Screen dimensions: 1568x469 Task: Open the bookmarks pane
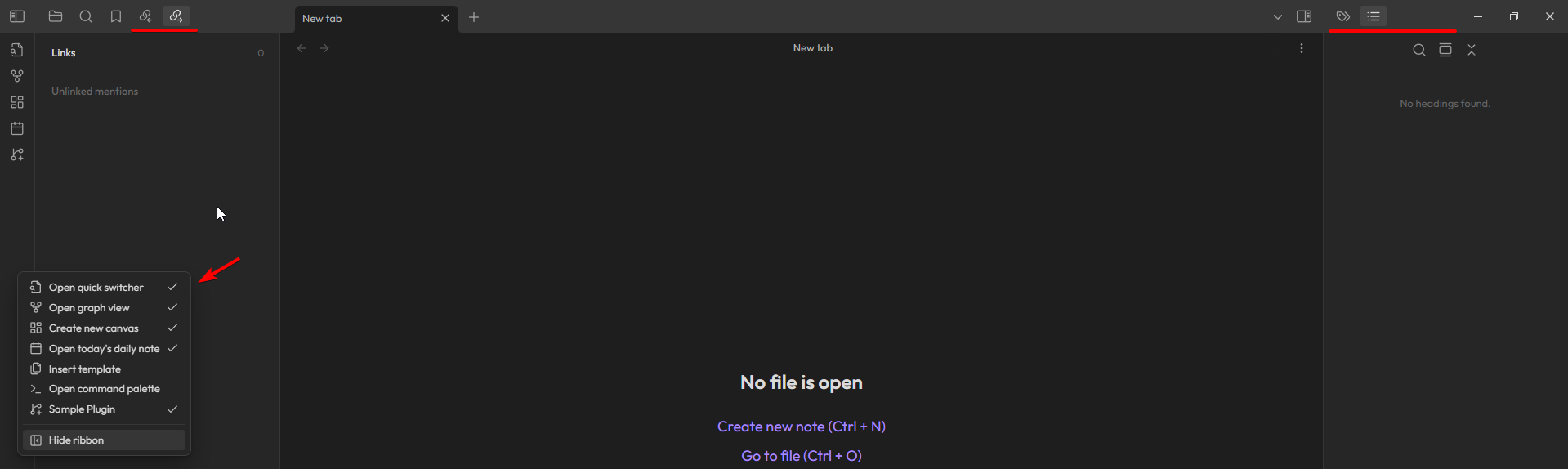(x=116, y=16)
